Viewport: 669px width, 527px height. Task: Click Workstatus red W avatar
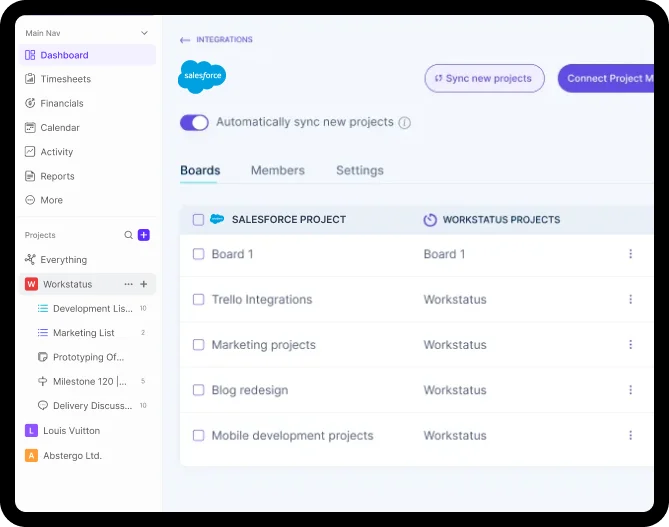coord(31,284)
